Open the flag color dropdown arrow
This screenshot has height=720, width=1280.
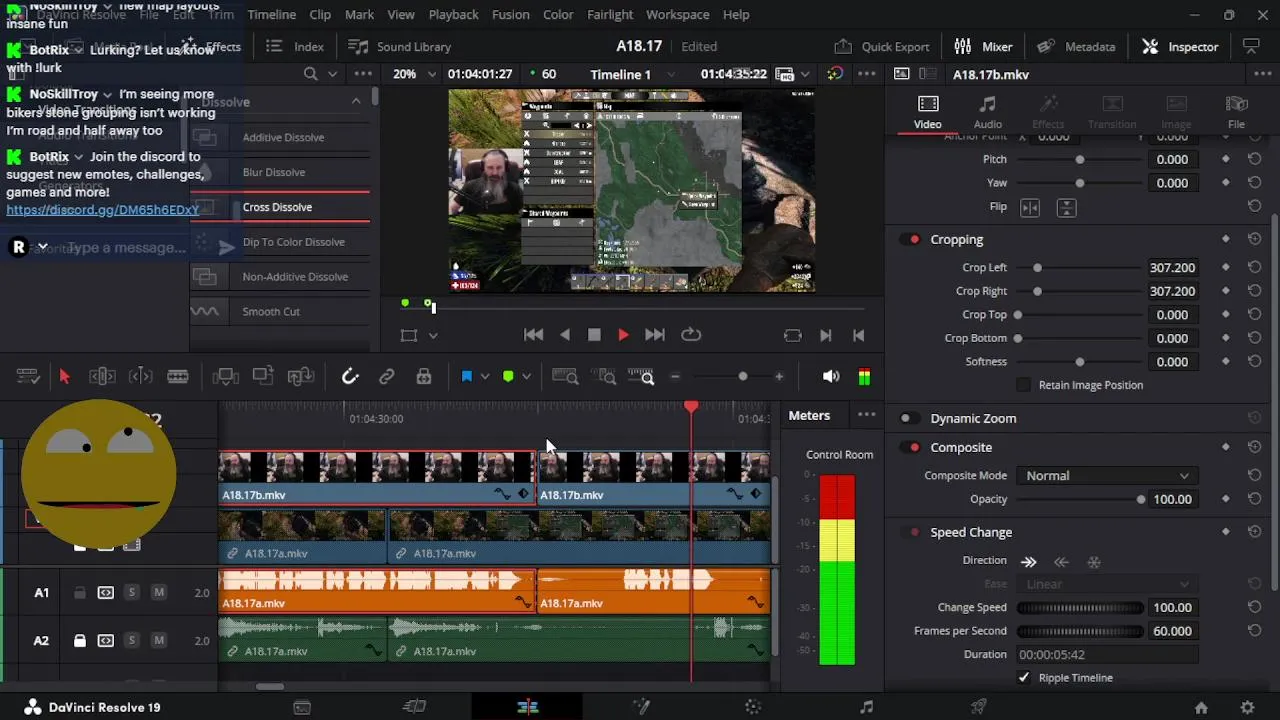pos(485,376)
